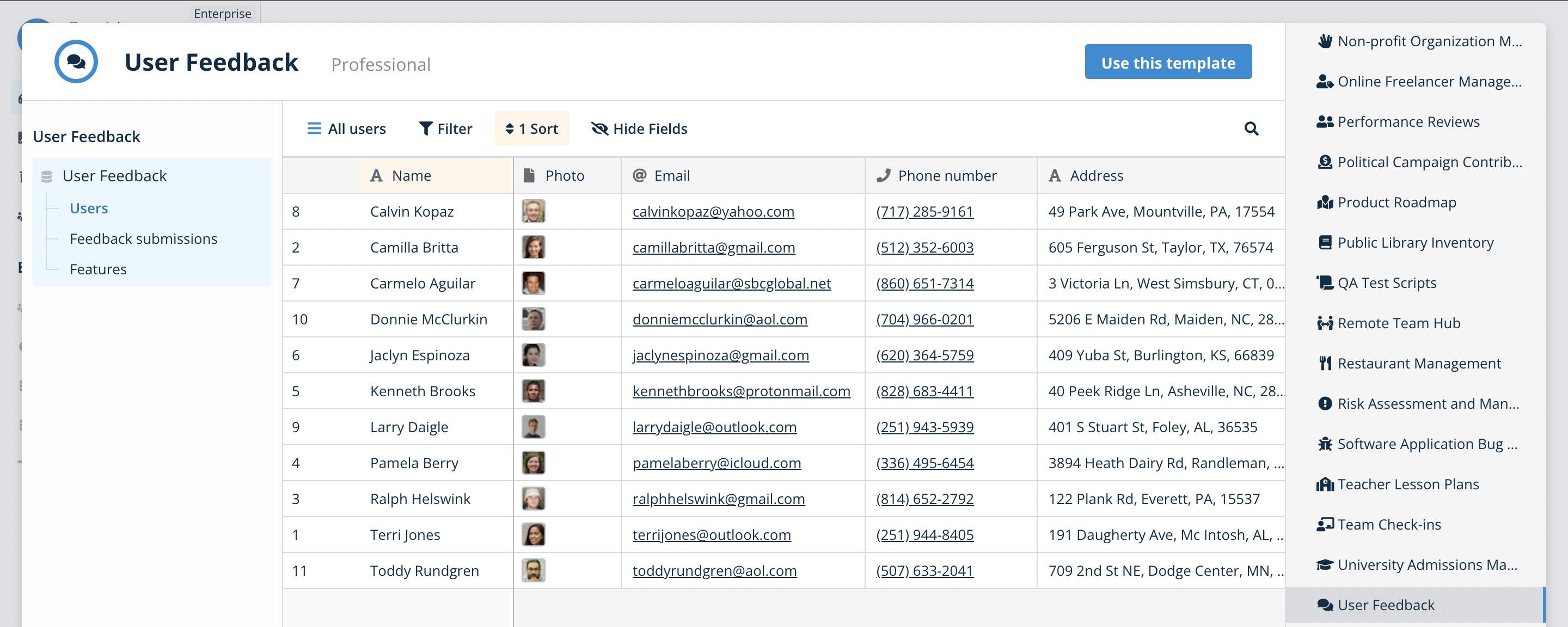Open the 1 Sort options
The height and width of the screenshot is (627, 1568).
(x=531, y=128)
